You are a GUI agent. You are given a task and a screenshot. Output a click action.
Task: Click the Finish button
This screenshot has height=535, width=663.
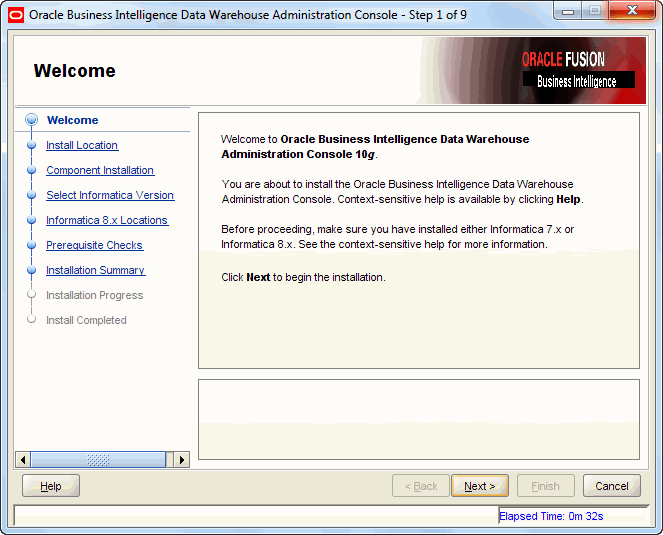click(545, 486)
